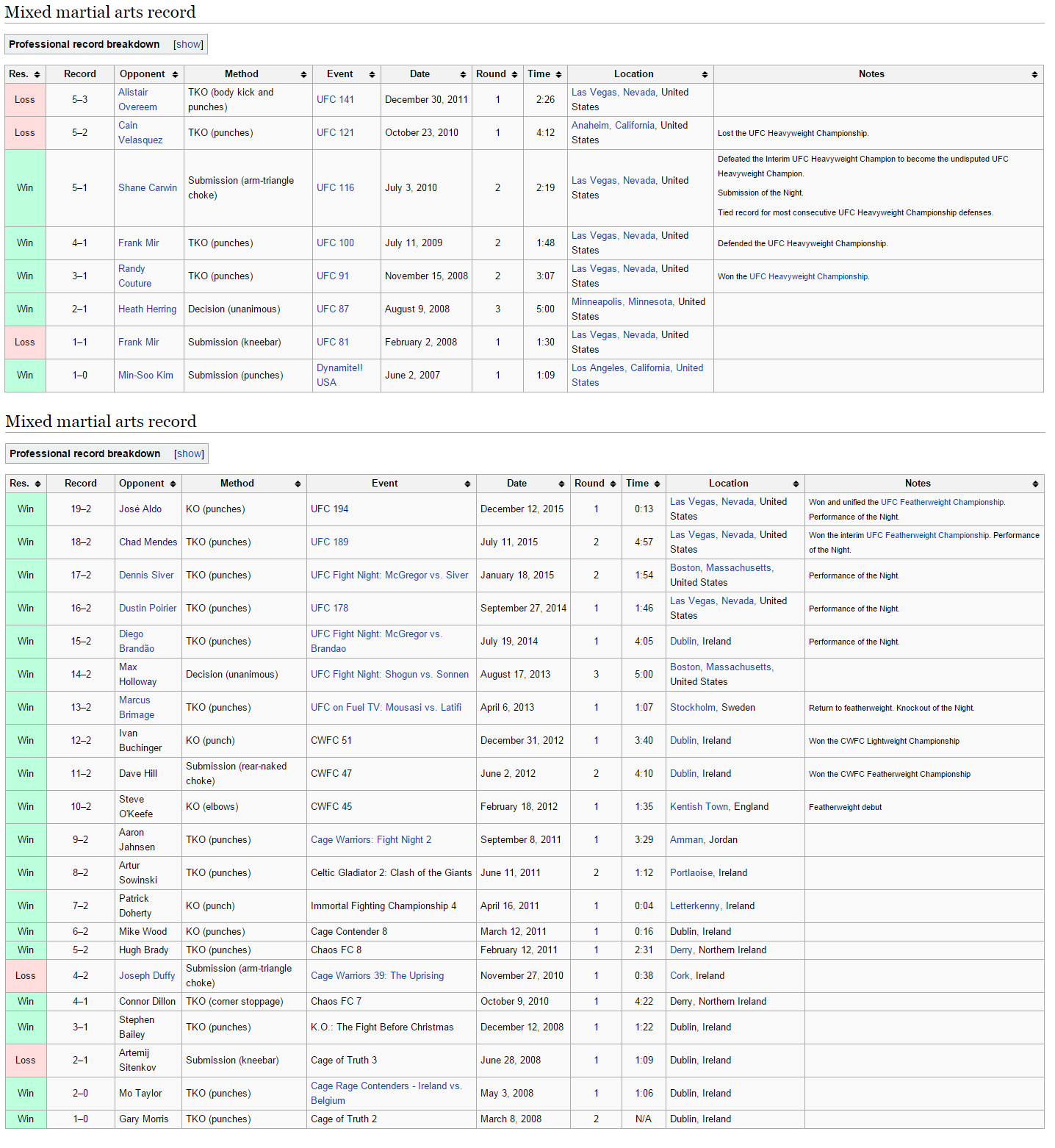Sort first table by Method column arrows
Viewport: 1055px width, 1148px height.
point(303,75)
